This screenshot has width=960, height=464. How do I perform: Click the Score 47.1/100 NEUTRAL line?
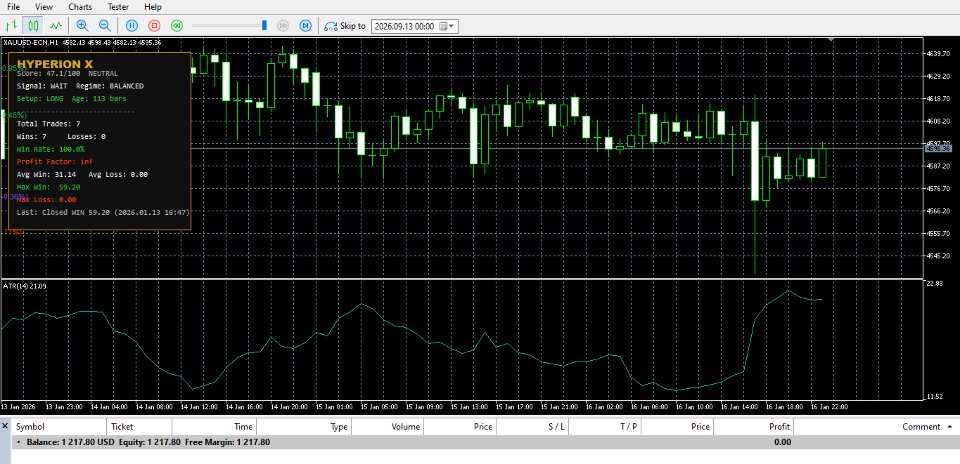coord(67,73)
